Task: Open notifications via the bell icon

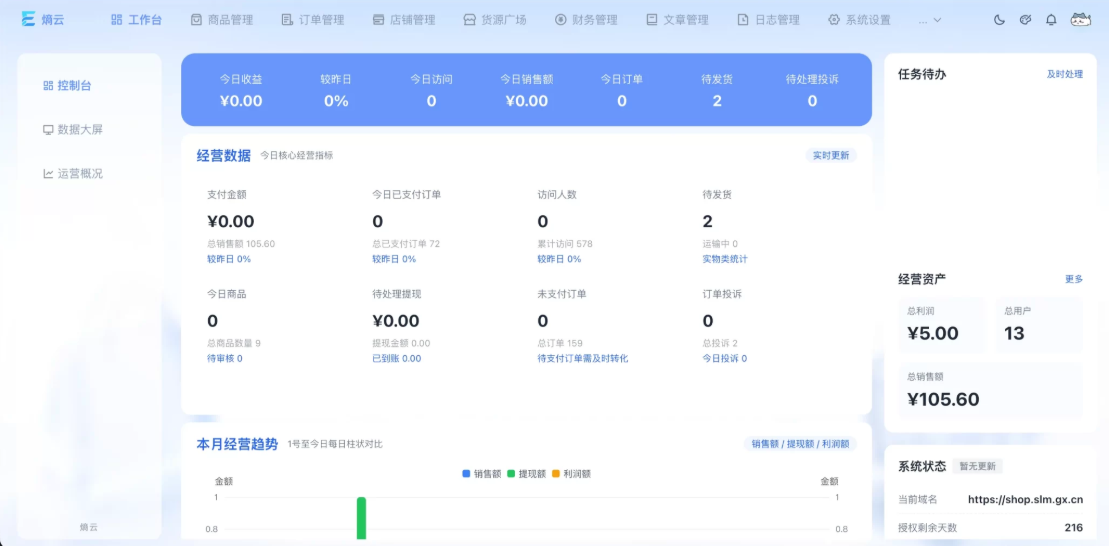Action: point(1051,20)
